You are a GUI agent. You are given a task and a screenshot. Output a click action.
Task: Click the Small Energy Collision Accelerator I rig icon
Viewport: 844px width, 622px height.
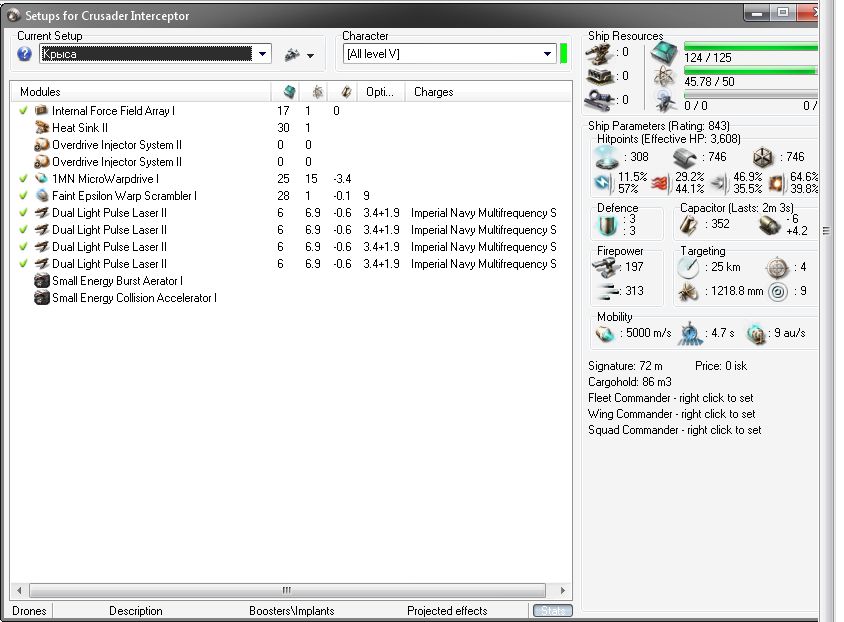click(41, 298)
